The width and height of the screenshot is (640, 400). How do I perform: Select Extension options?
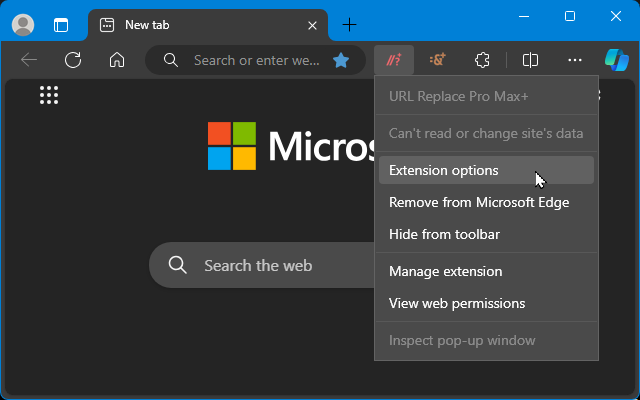click(486, 170)
